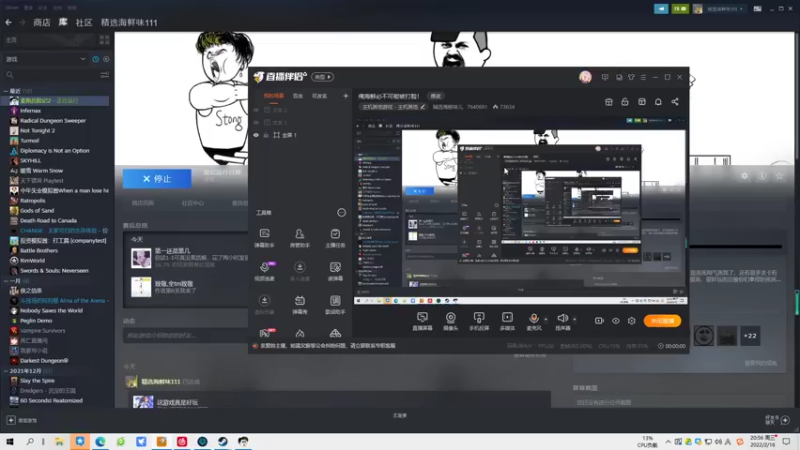Image resolution: width=800 pixels, height=450 pixels.
Task: Open Windows Start menu
Action: coord(10,442)
